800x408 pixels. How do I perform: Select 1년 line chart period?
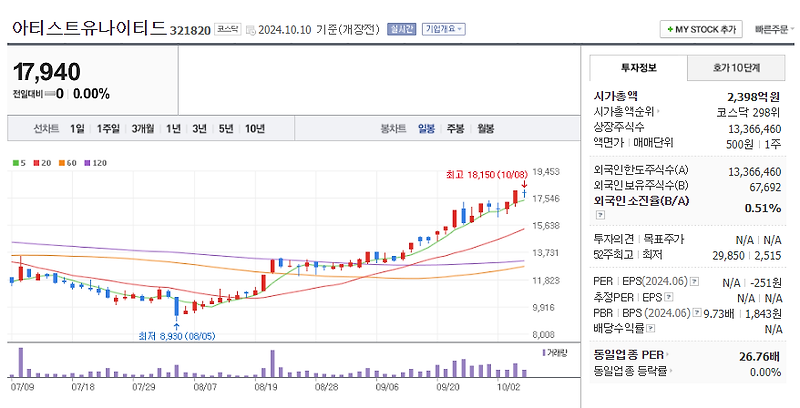pos(173,129)
